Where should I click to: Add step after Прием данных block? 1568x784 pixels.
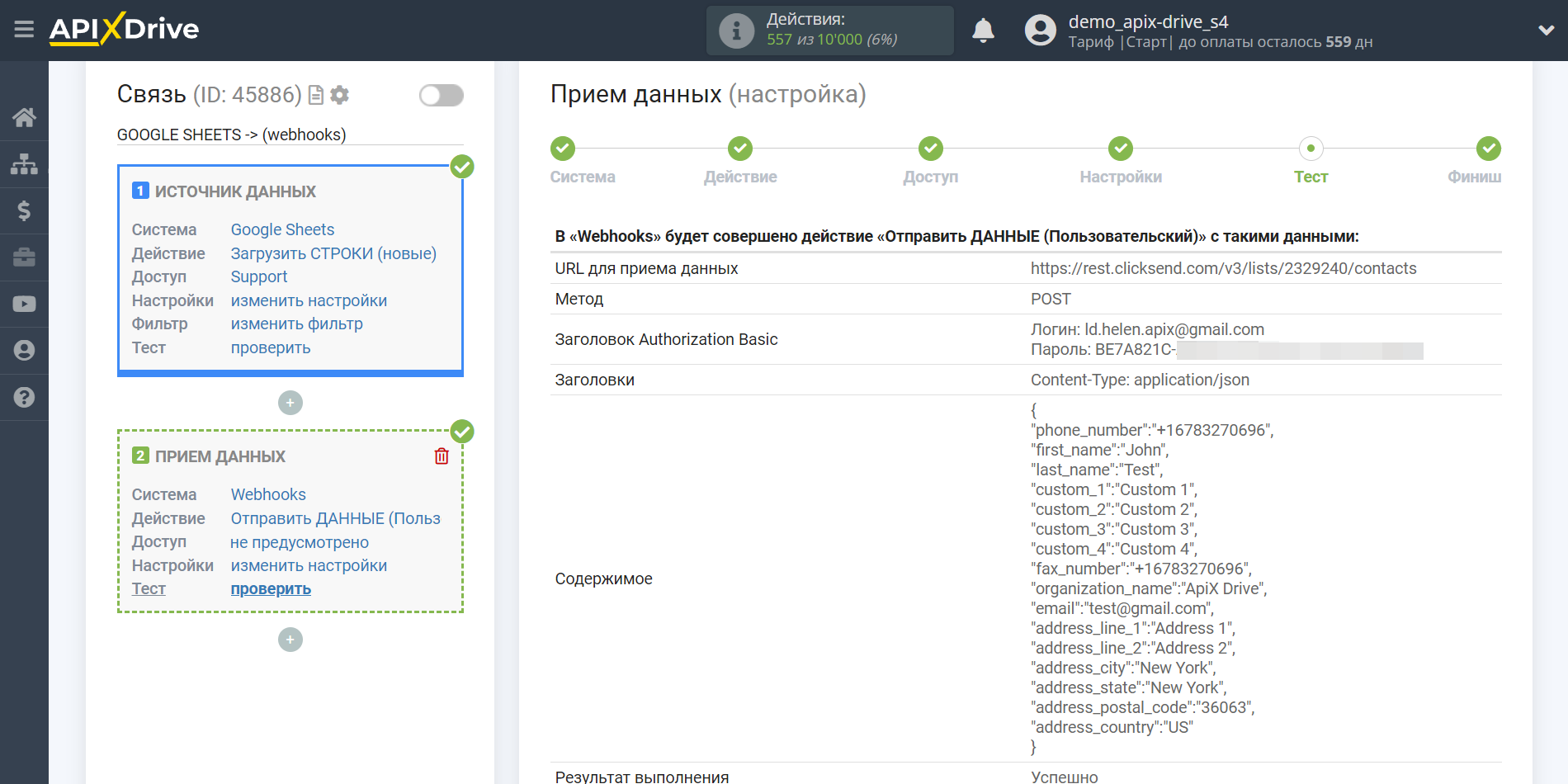[290, 640]
